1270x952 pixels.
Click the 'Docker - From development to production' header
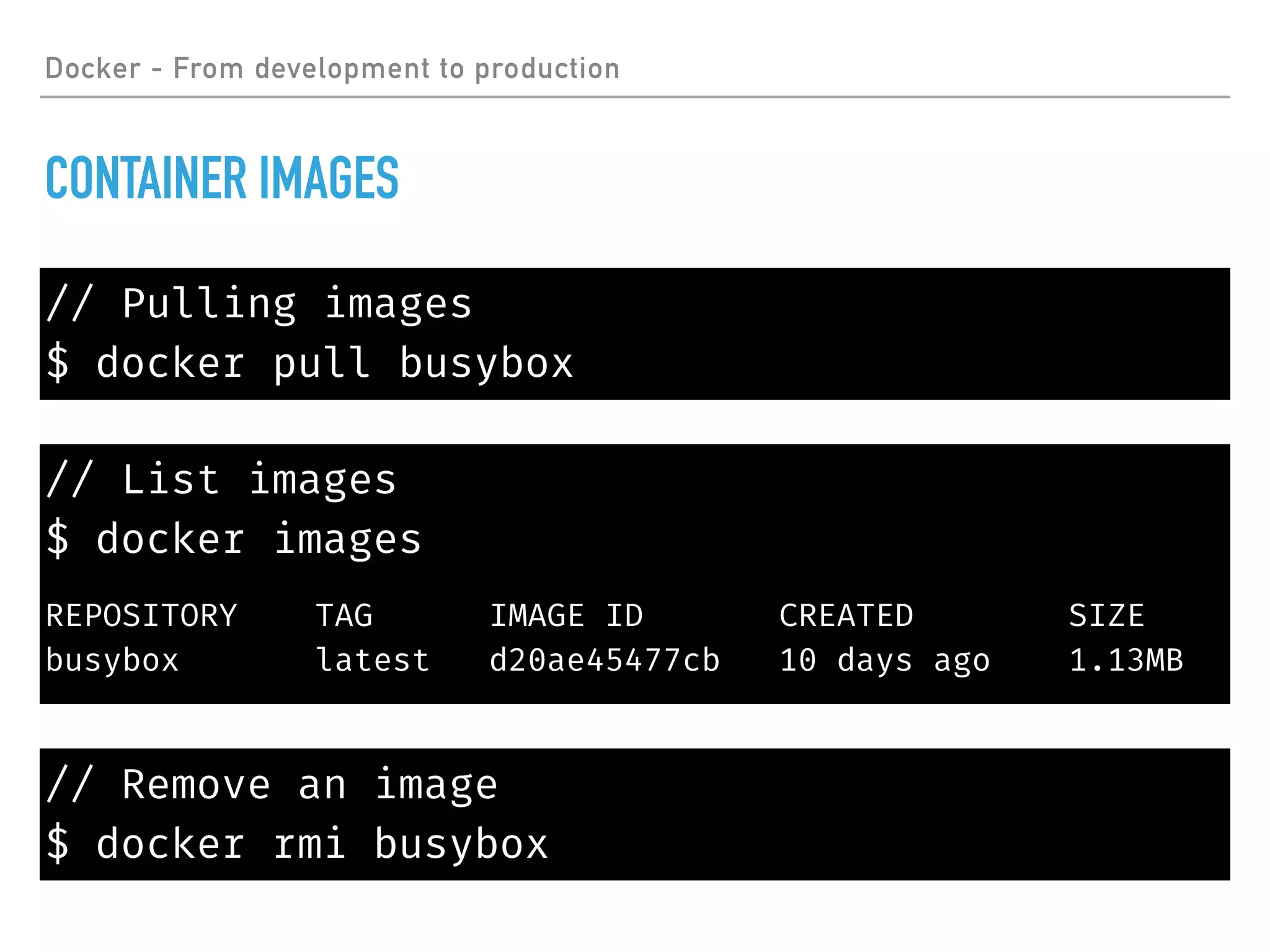(332, 69)
